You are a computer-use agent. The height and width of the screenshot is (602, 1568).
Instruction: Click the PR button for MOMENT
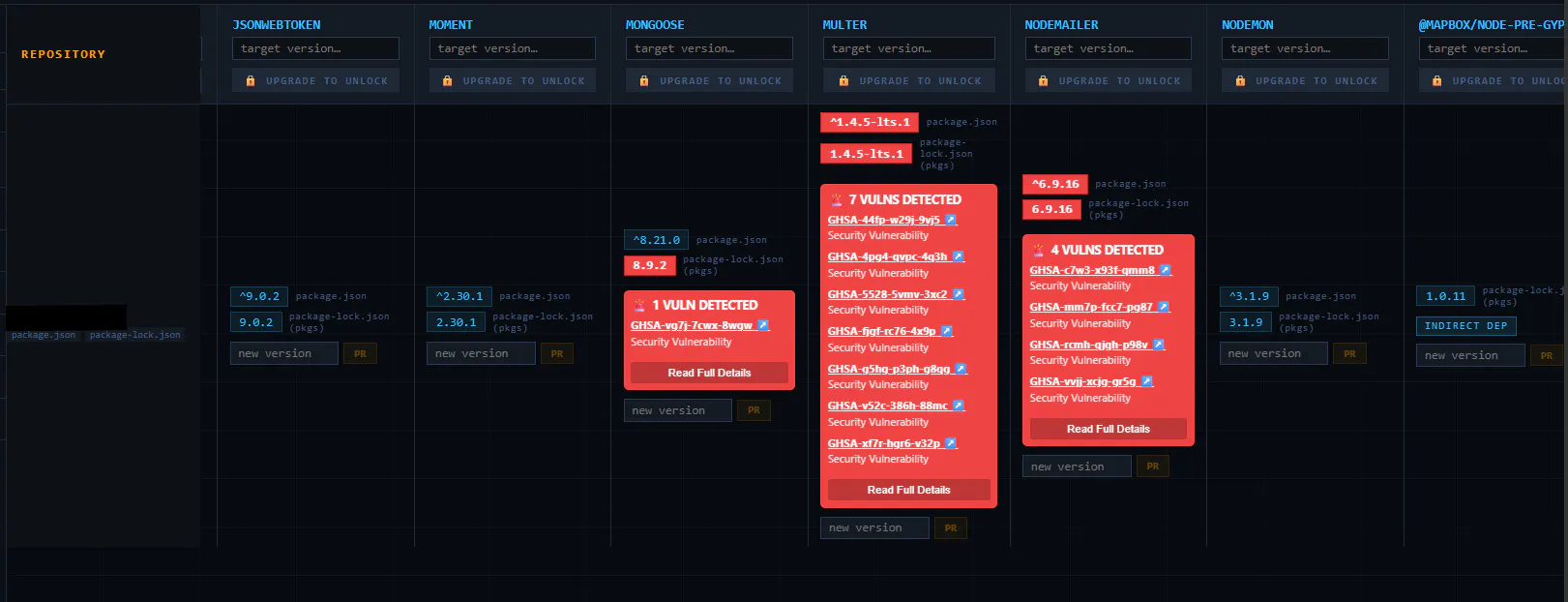[x=557, y=354]
